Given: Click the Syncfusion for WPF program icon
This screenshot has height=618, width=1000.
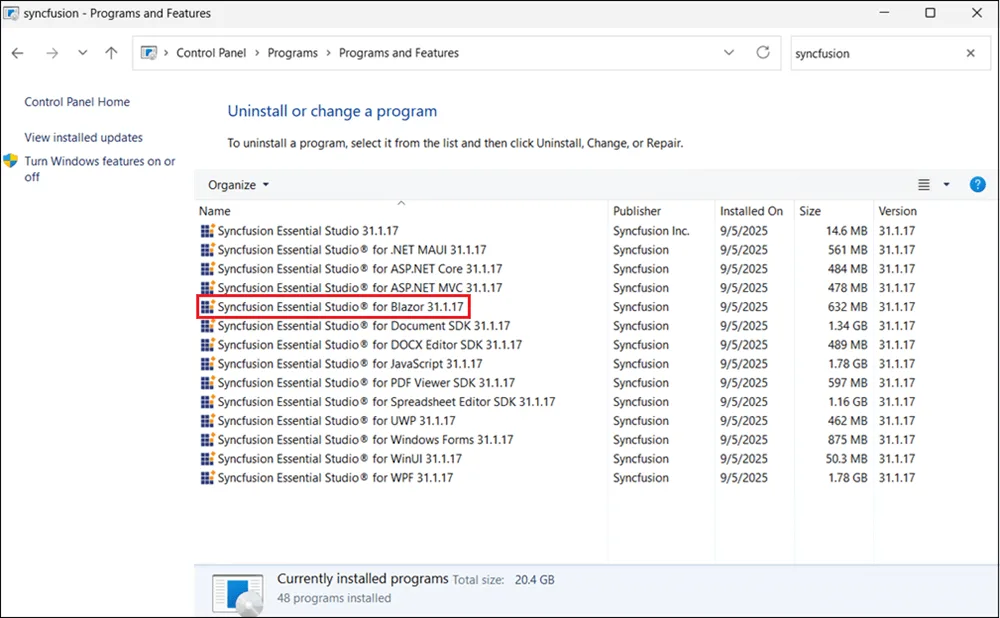Looking at the screenshot, I should (207, 478).
